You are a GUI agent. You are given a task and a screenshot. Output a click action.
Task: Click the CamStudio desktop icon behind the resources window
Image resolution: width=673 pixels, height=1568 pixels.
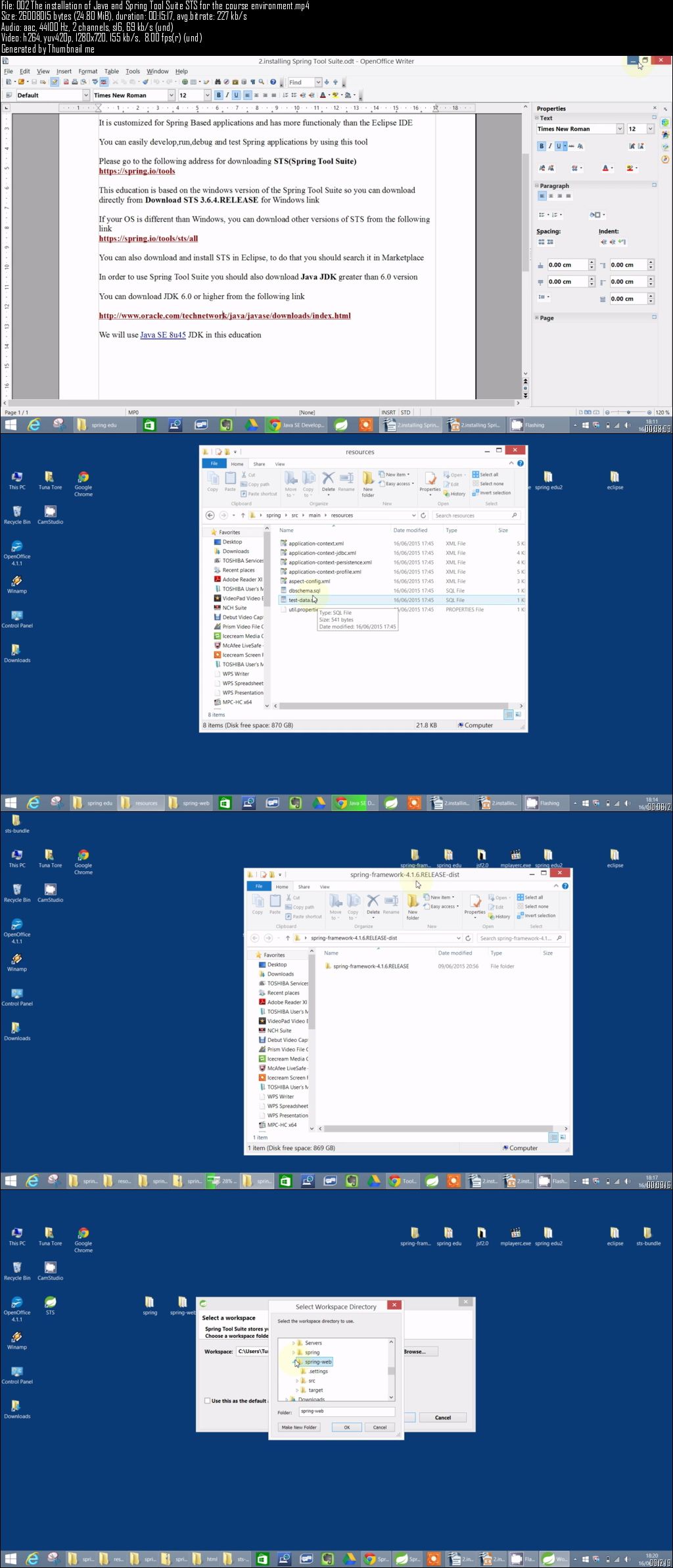click(50, 515)
